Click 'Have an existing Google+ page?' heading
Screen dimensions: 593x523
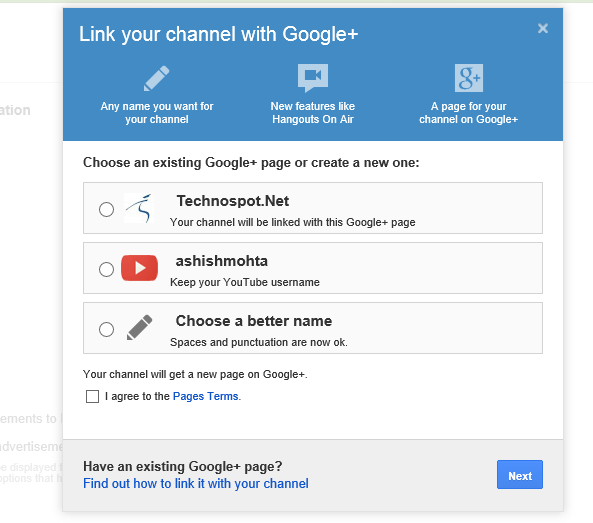pos(183,466)
